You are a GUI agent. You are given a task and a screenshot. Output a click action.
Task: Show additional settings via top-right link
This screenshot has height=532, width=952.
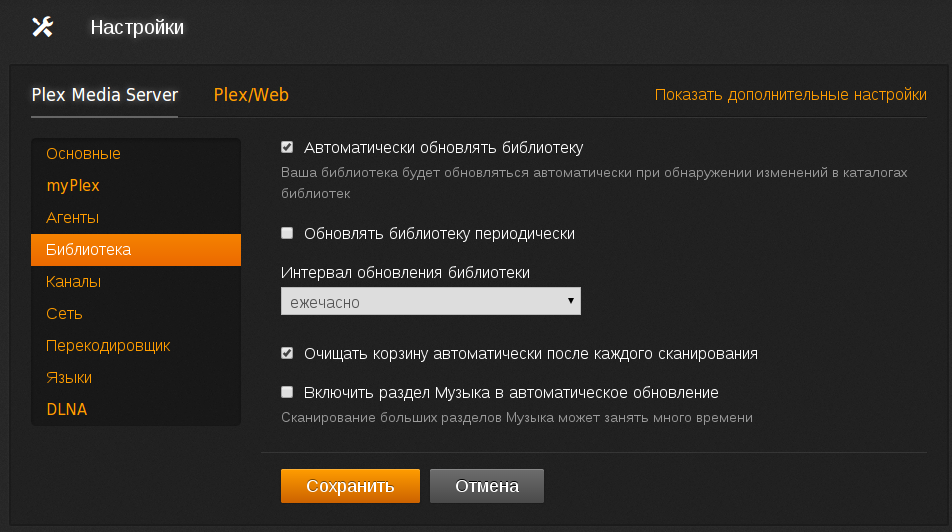[x=790, y=95]
